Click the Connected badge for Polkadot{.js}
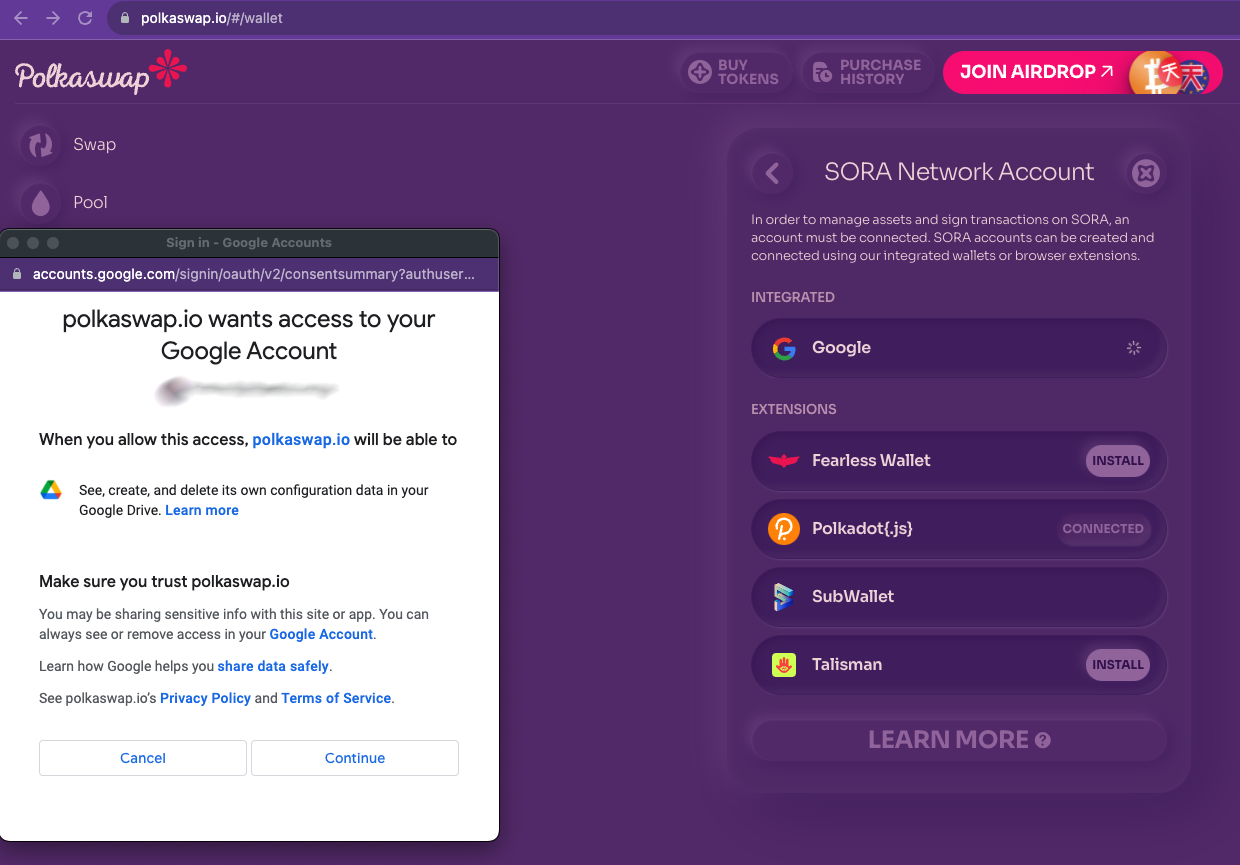1240x865 pixels. tap(1103, 529)
